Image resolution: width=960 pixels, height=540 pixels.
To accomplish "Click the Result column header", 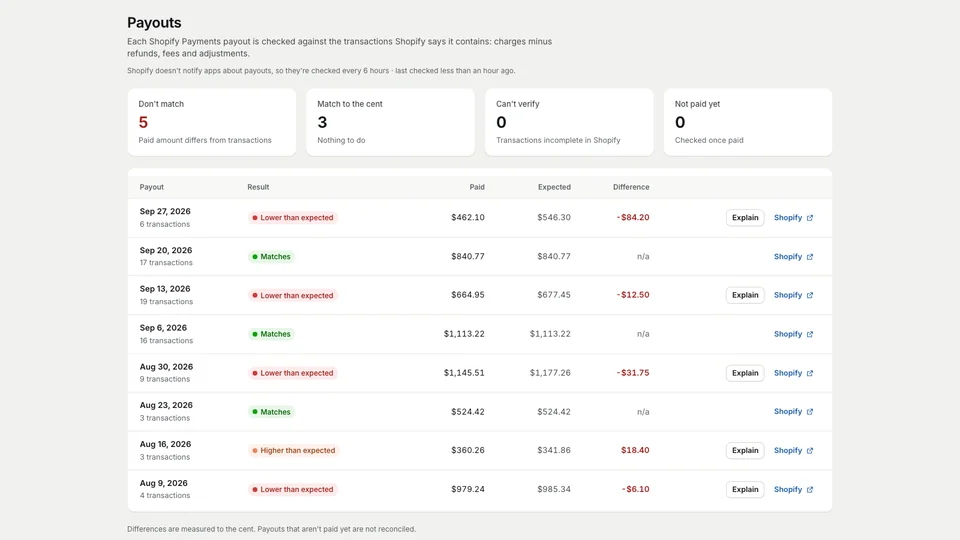I will (x=258, y=187).
